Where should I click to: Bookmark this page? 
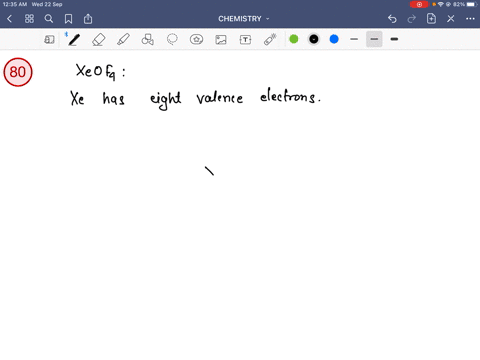tap(68, 19)
